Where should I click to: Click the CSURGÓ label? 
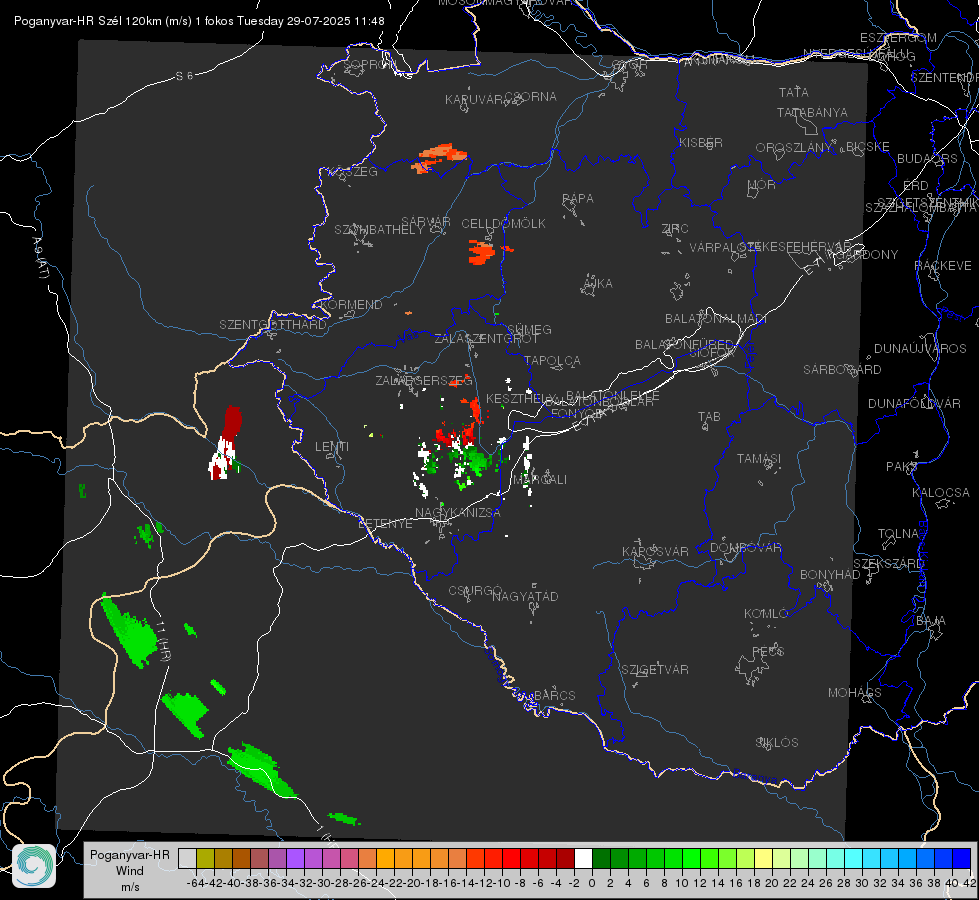tap(475, 591)
